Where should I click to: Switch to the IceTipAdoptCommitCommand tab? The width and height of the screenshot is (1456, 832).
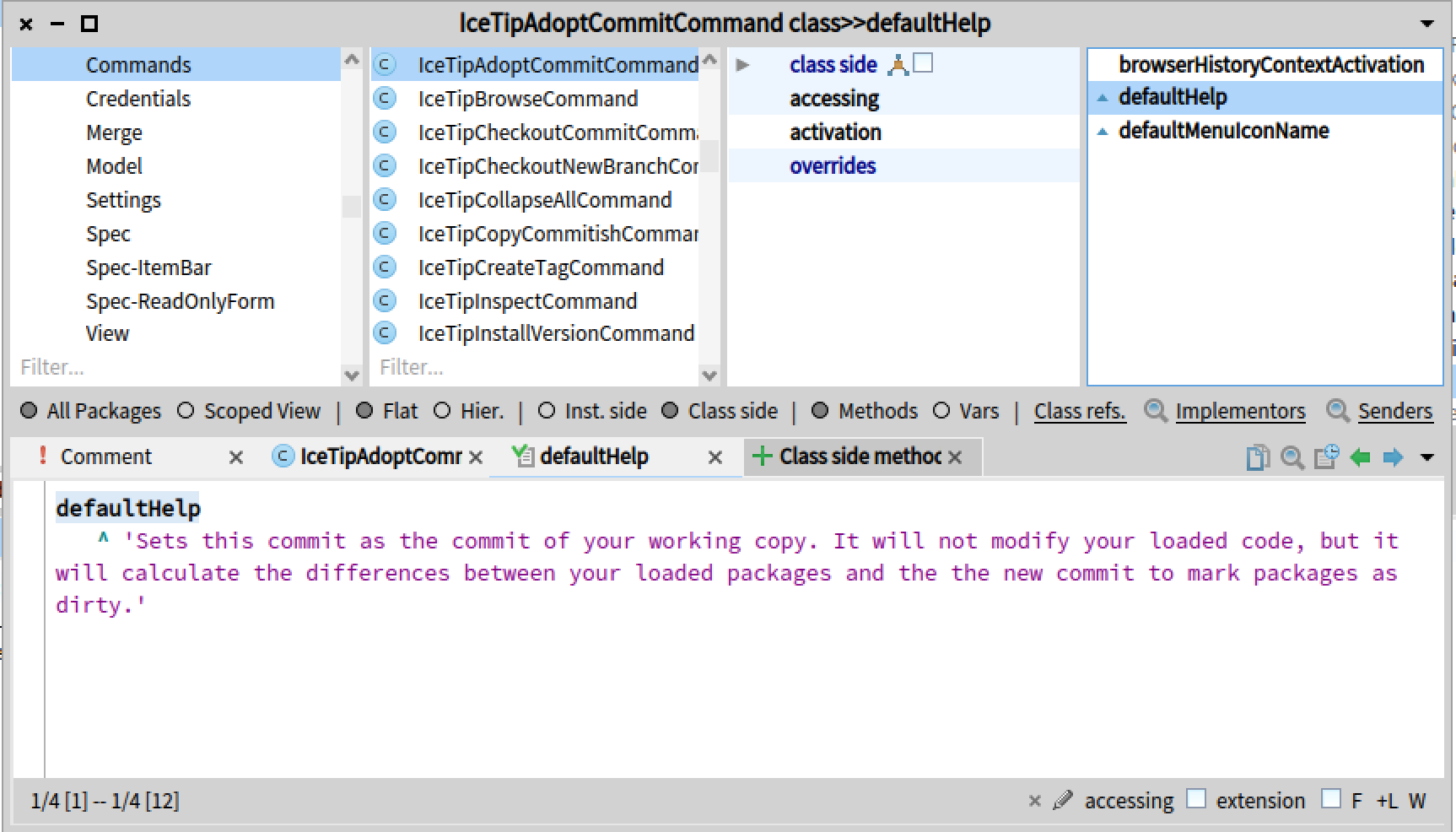tap(381, 457)
